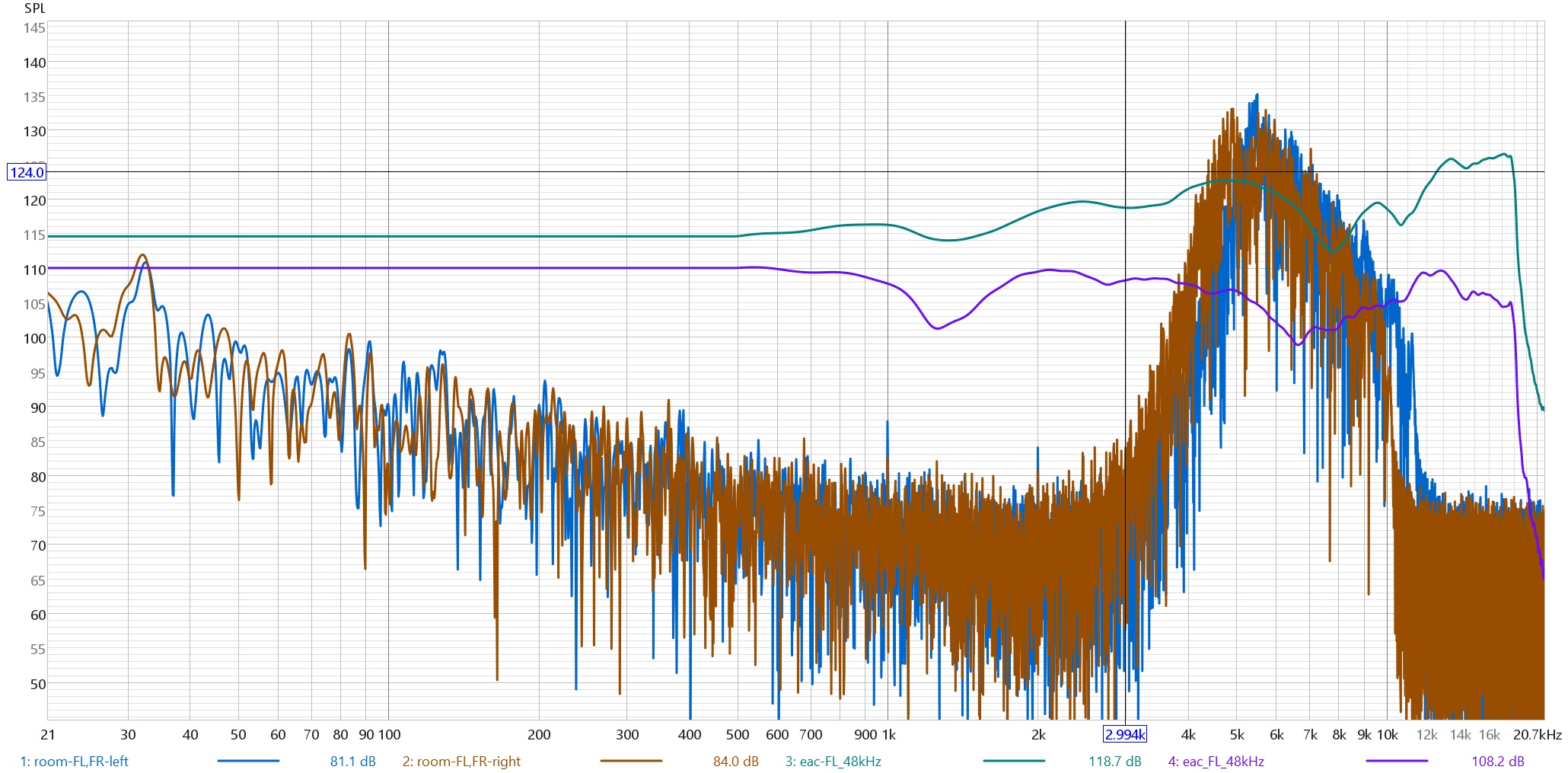Click the blue line swatch for room-FL,FR-left
1568x773 pixels.
coord(248,761)
